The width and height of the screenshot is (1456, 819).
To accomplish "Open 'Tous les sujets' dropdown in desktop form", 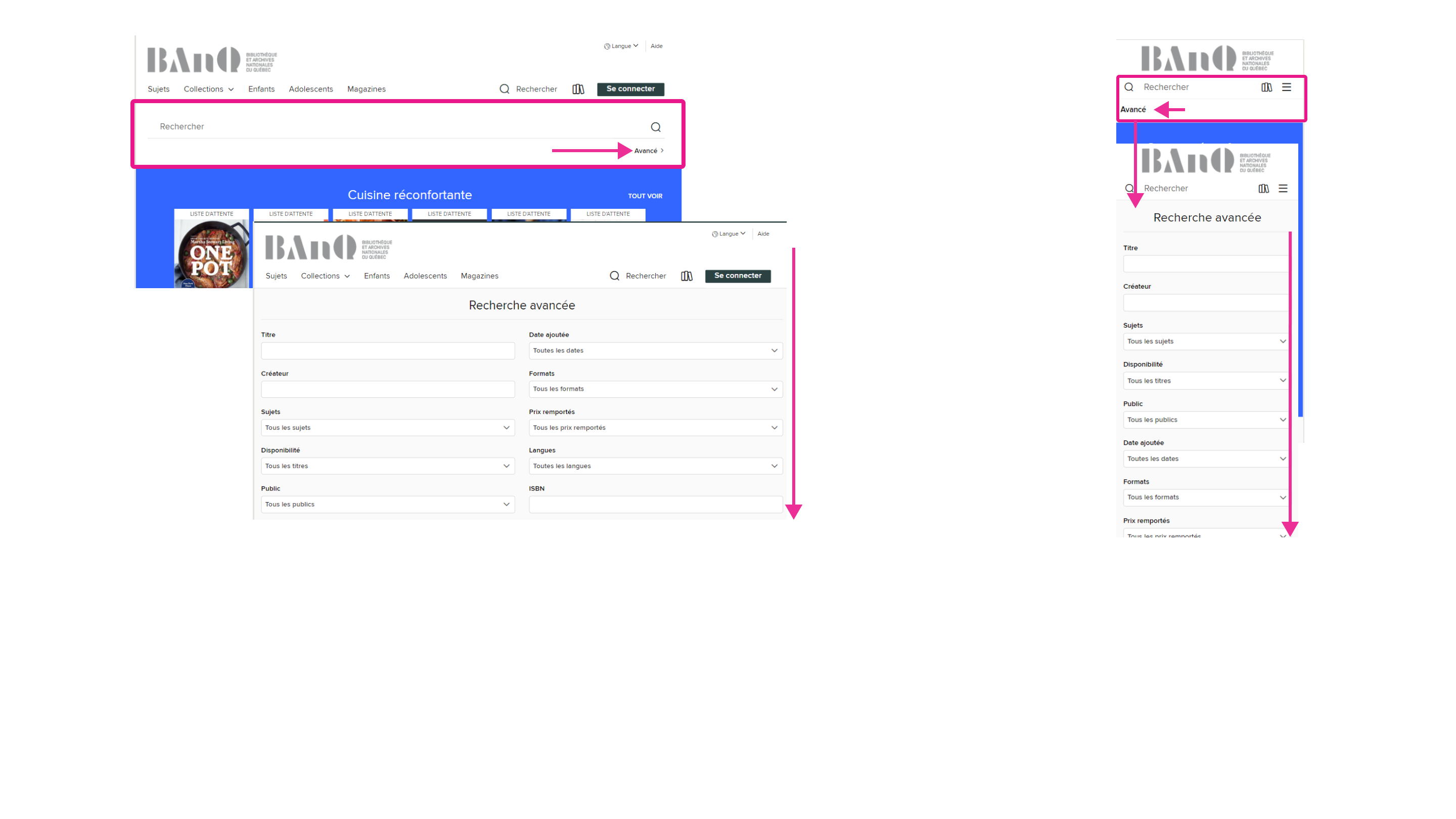I will coord(388,427).
